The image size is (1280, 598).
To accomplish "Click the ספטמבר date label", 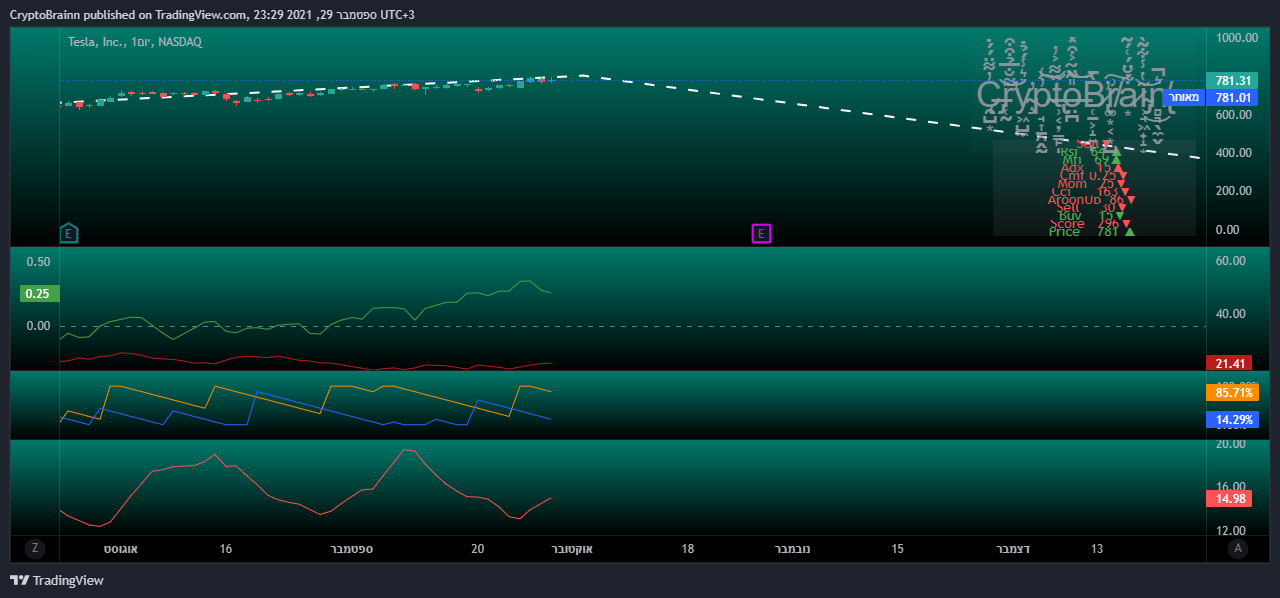I will point(351,549).
